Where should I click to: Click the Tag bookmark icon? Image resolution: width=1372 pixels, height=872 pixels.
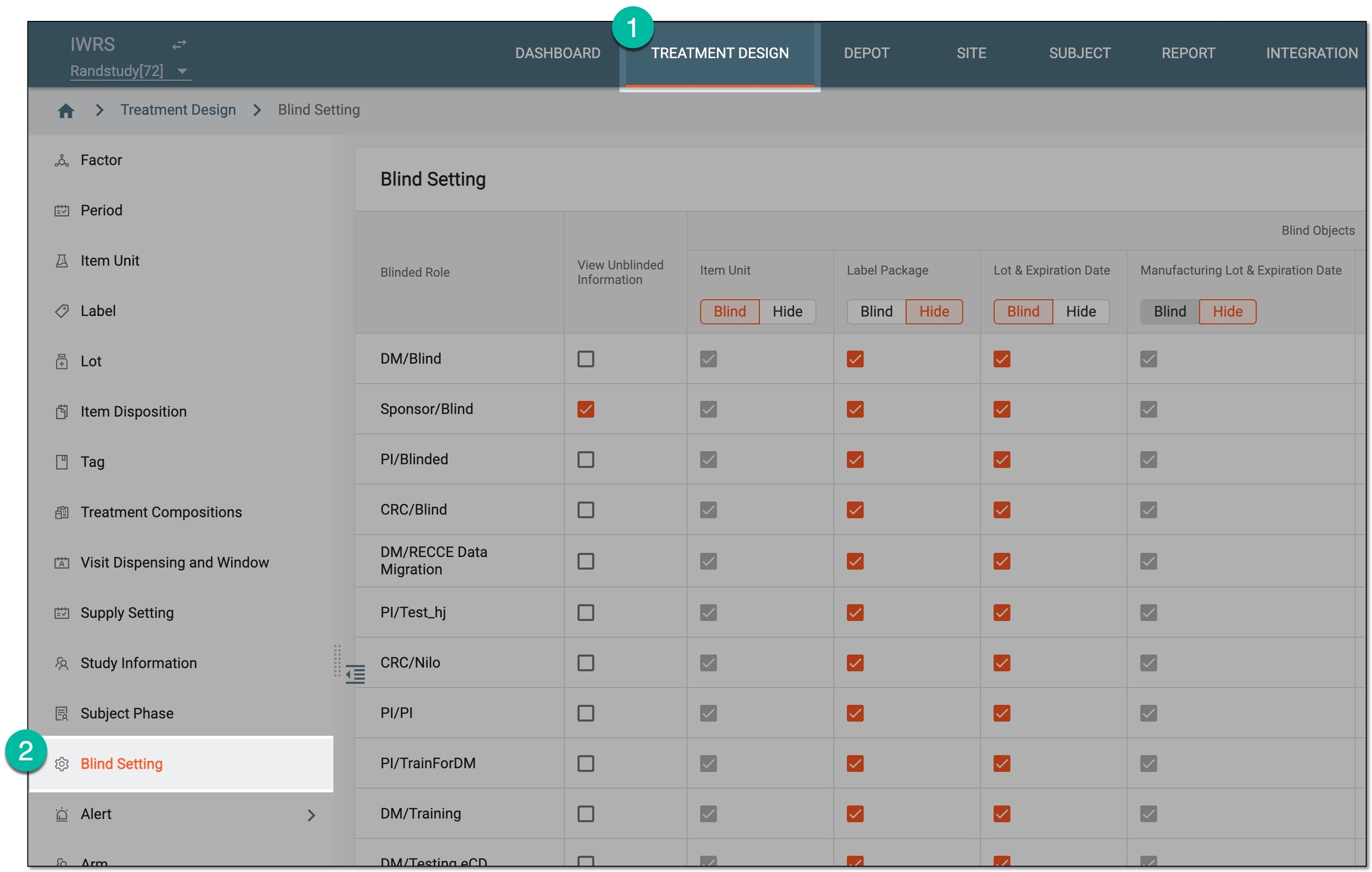[x=61, y=462]
